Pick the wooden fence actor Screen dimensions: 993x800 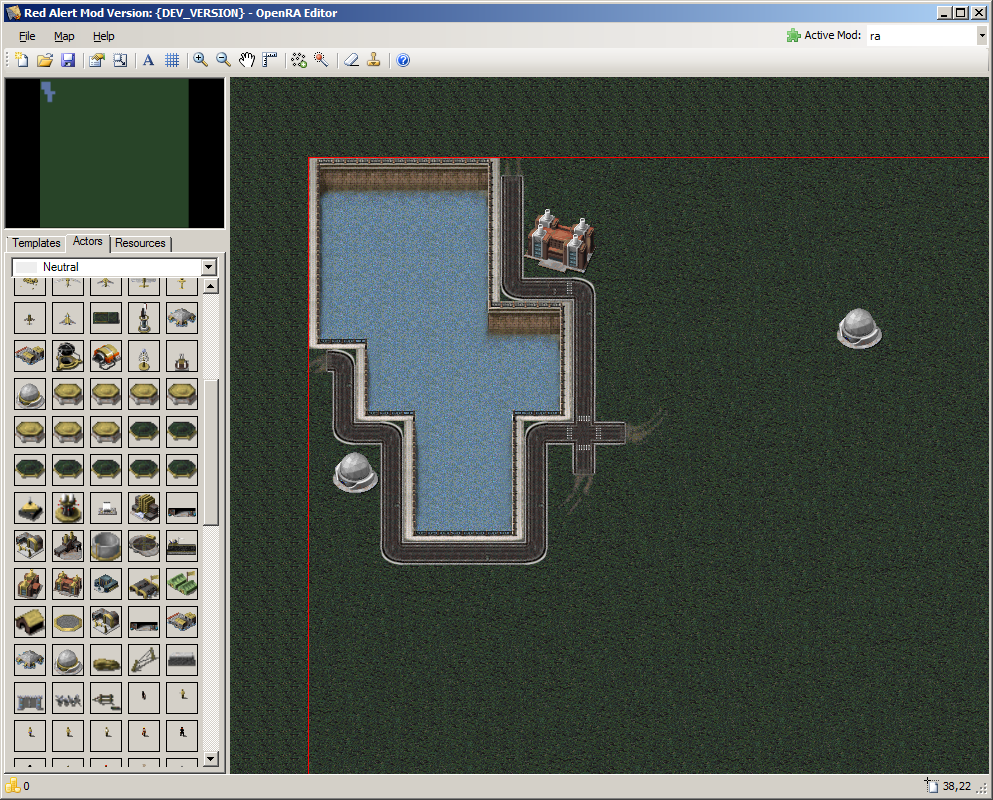pos(106,698)
